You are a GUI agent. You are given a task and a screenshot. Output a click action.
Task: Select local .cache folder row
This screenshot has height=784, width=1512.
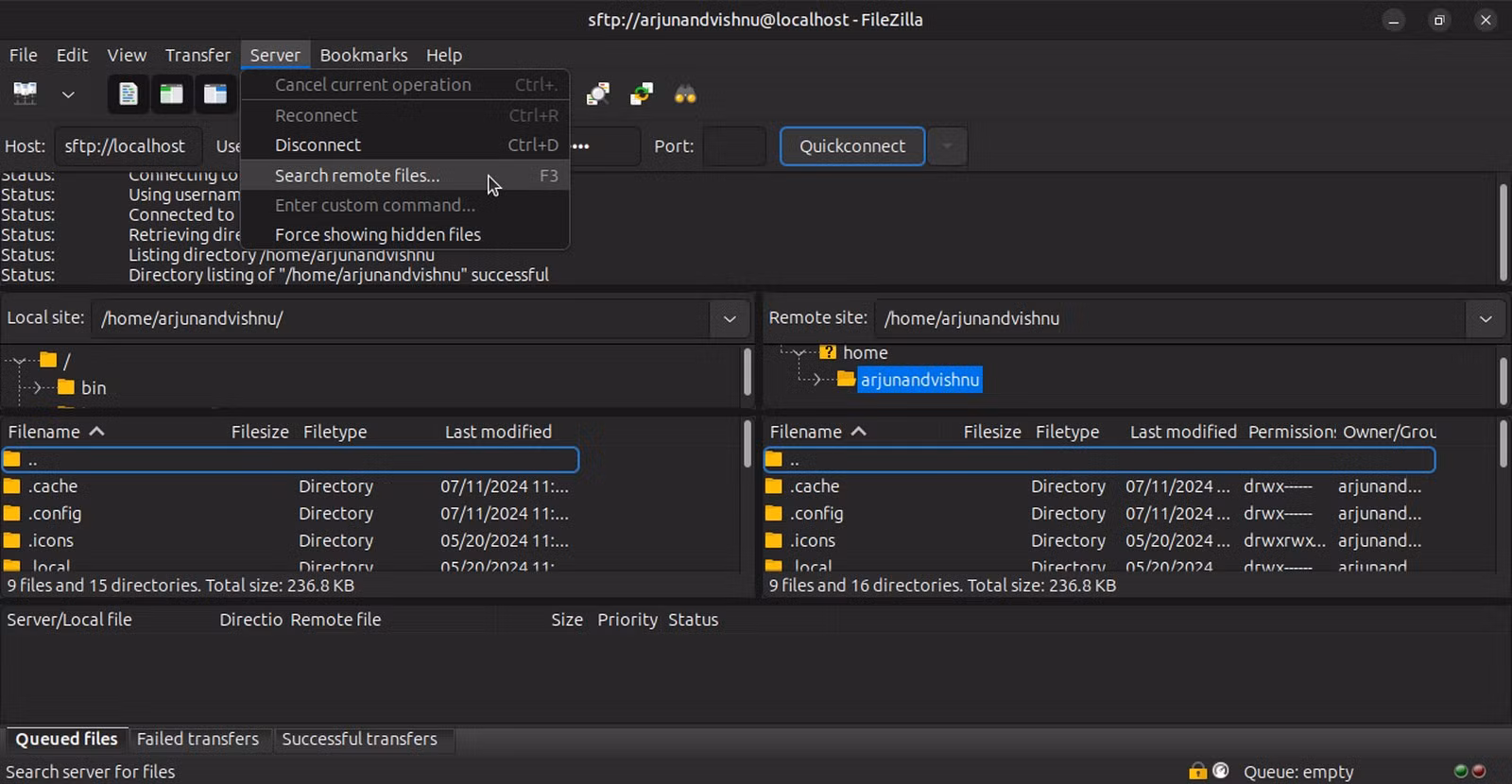click(x=290, y=486)
